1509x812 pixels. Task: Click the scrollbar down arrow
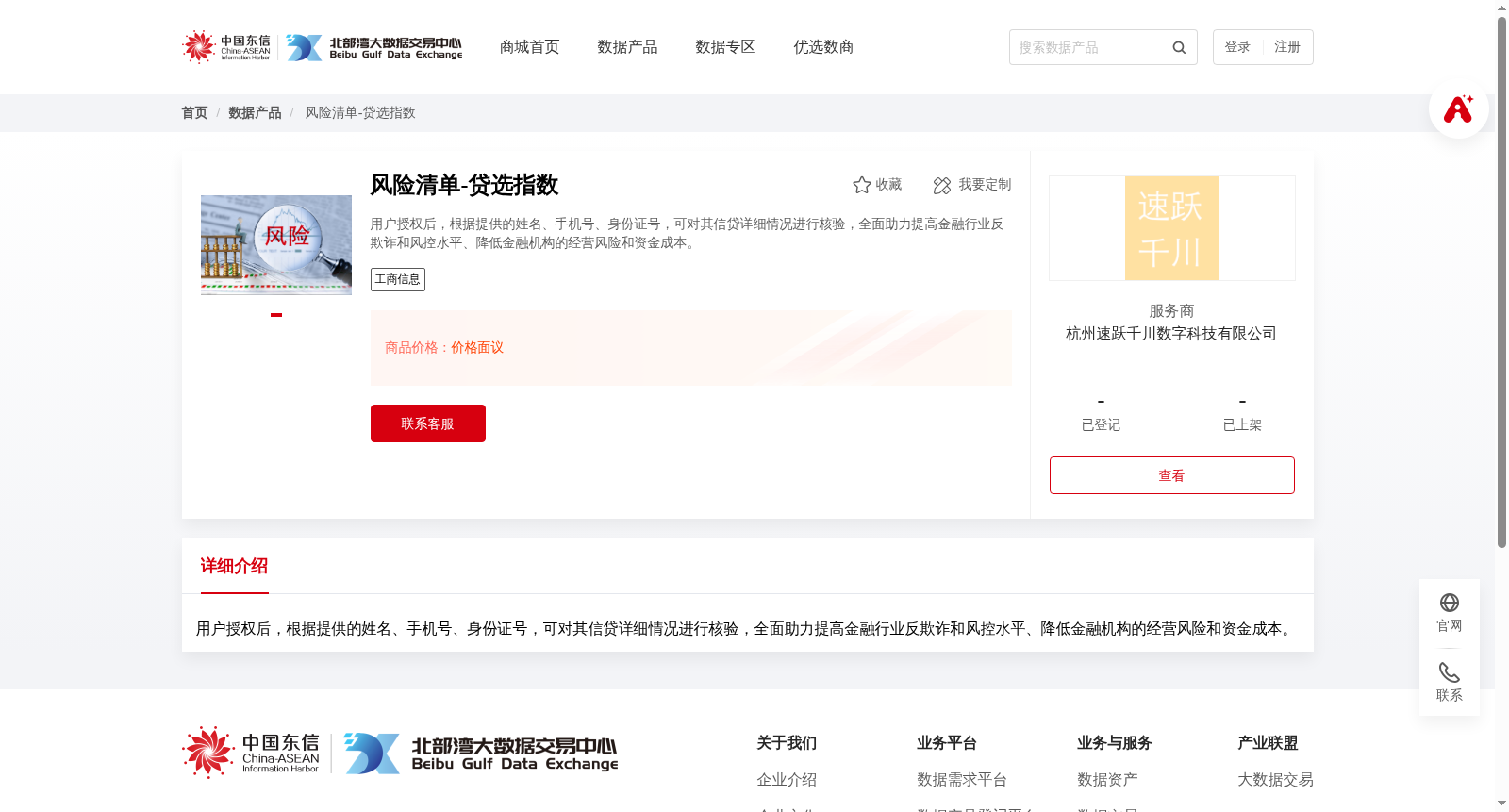pos(1501,804)
